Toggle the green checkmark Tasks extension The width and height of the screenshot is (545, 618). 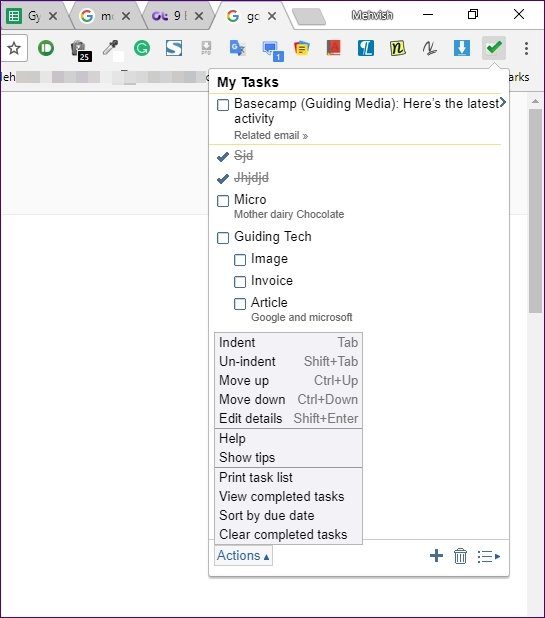click(494, 48)
